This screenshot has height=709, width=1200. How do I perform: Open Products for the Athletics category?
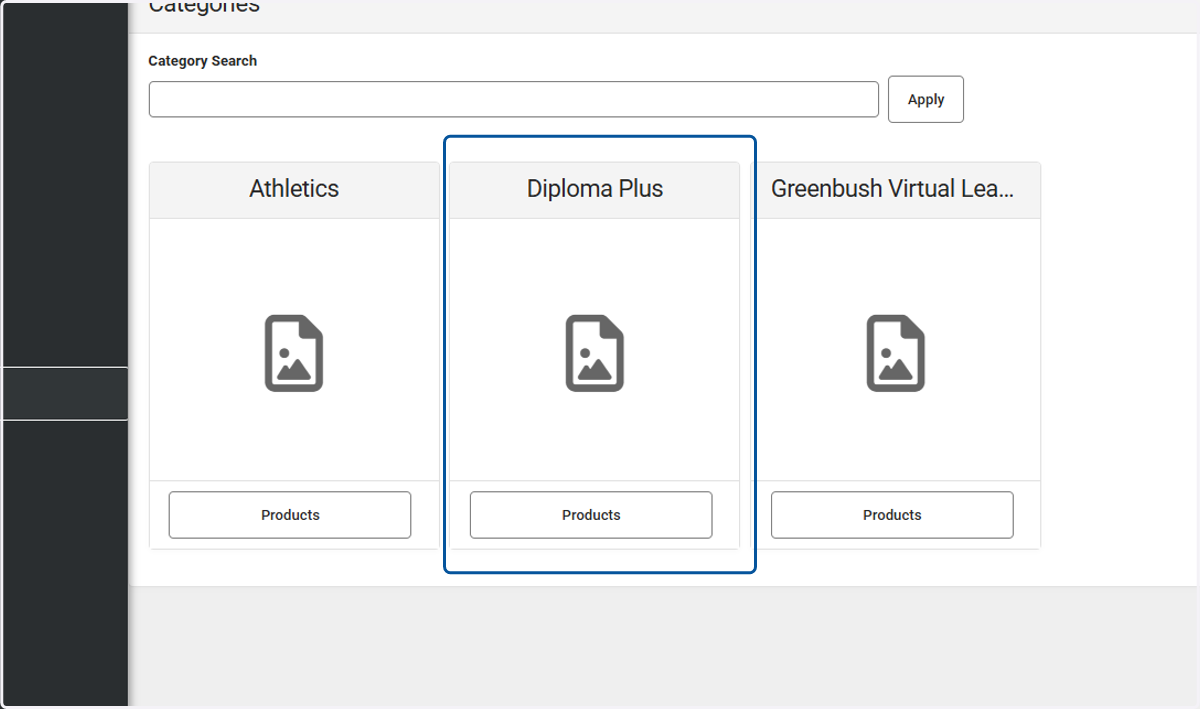click(290, 515)
